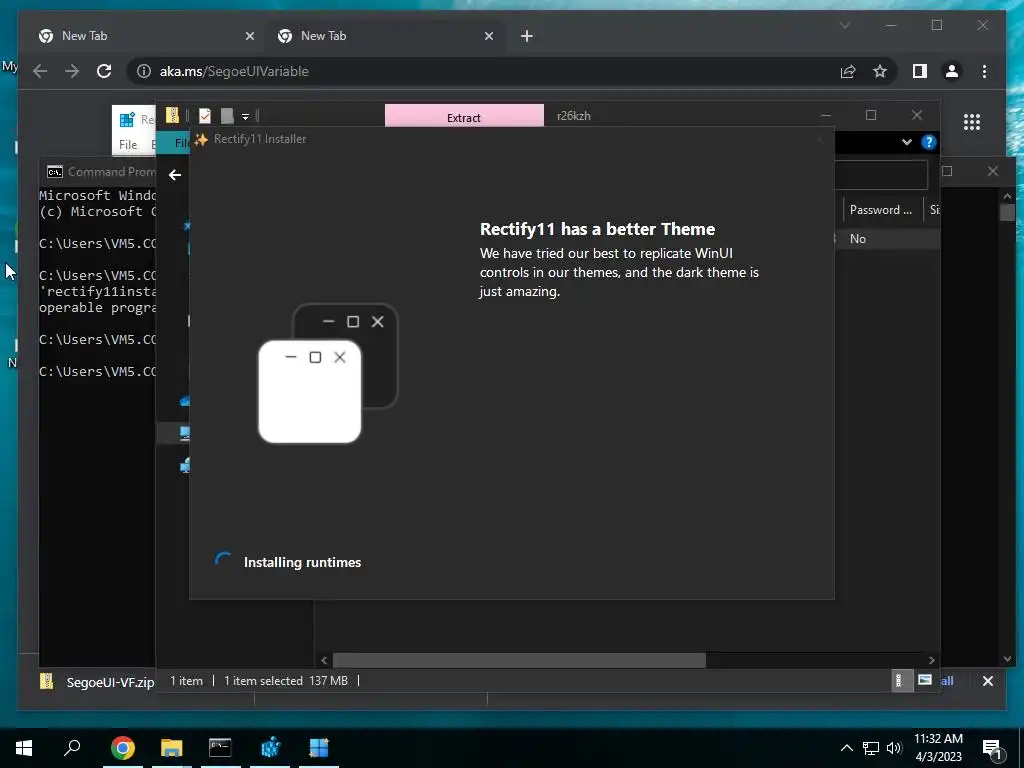The height and width of the screenshot is (768, 1024).
Task: Open the taskbar clock and date
Action: (938, 748)
